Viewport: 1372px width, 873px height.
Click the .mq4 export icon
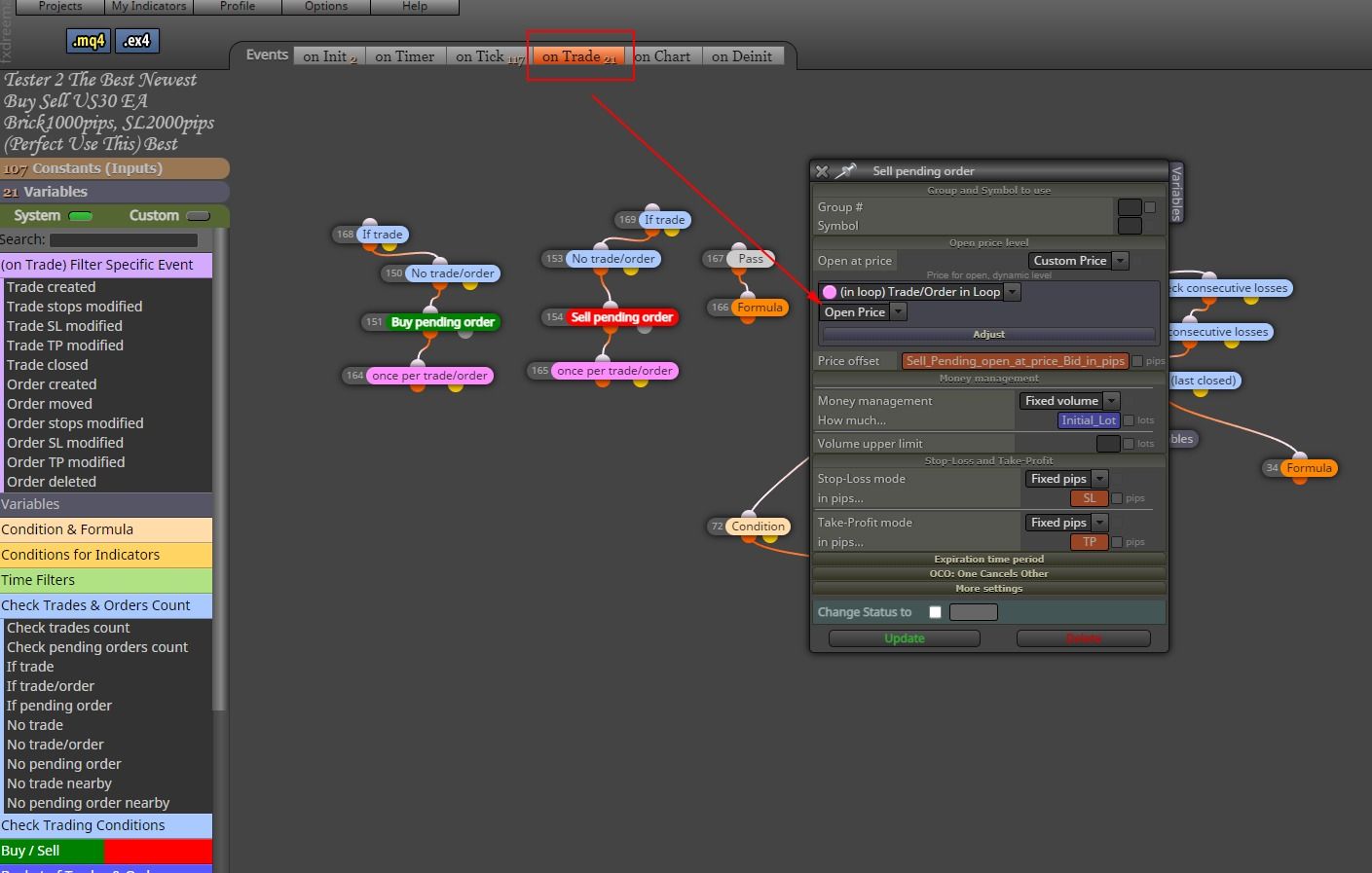89,41
